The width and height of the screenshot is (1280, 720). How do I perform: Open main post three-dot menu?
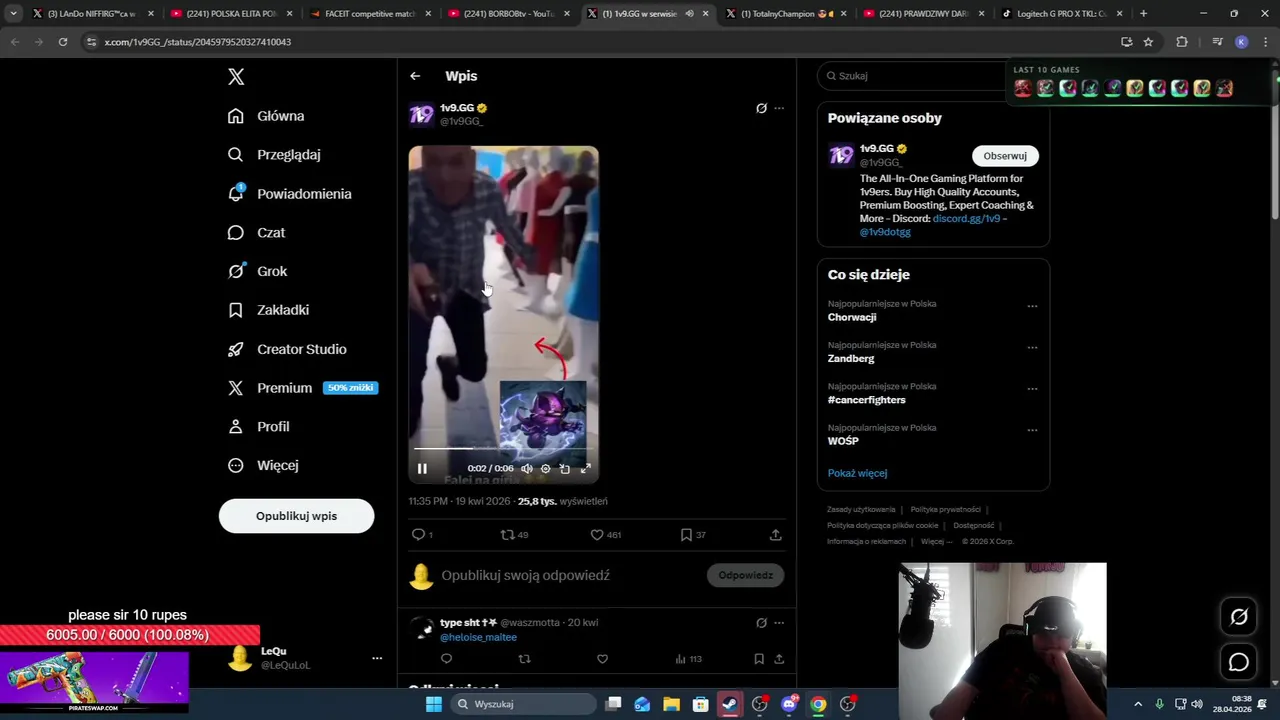point(779,108)
